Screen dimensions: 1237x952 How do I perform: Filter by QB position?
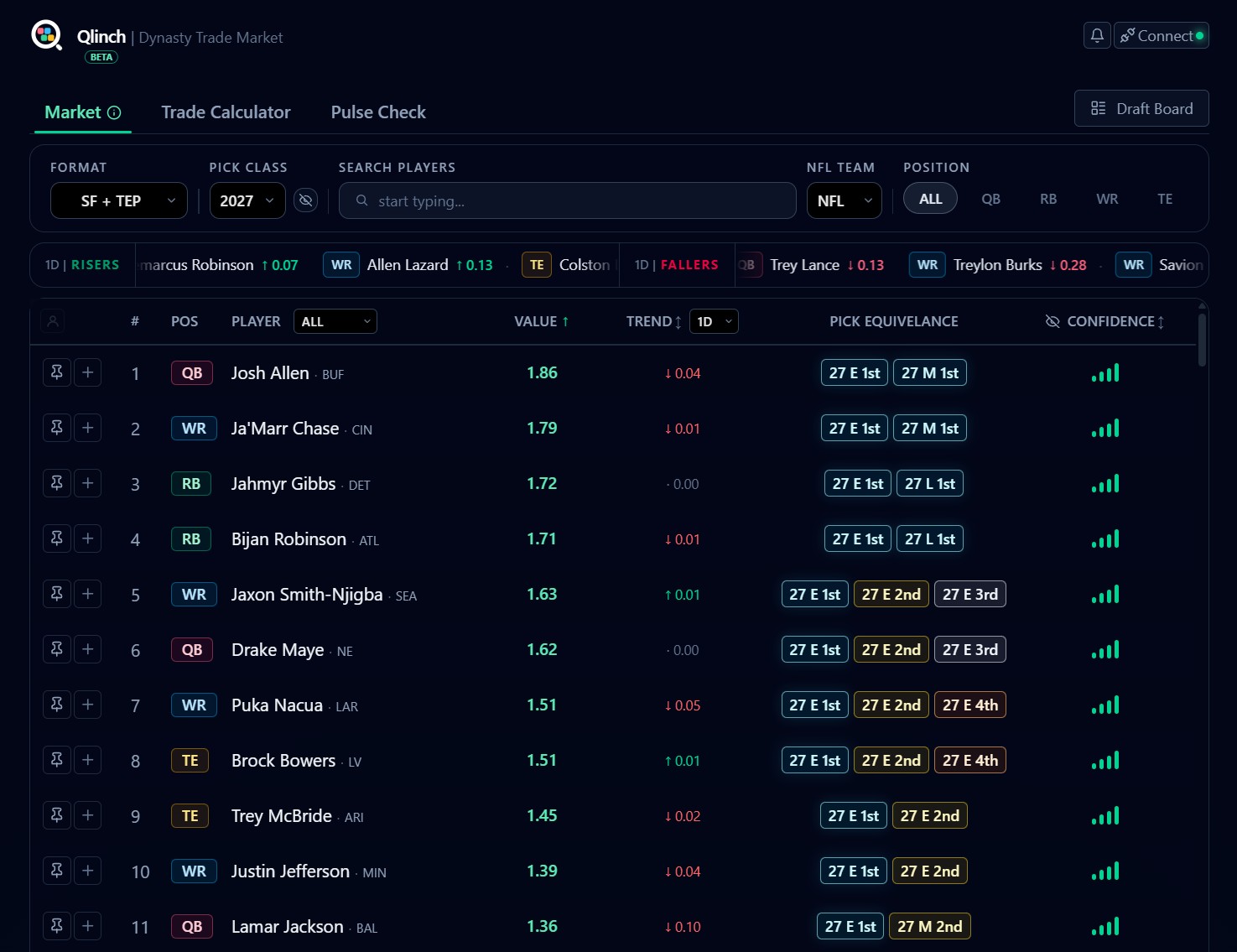(990, 199)
